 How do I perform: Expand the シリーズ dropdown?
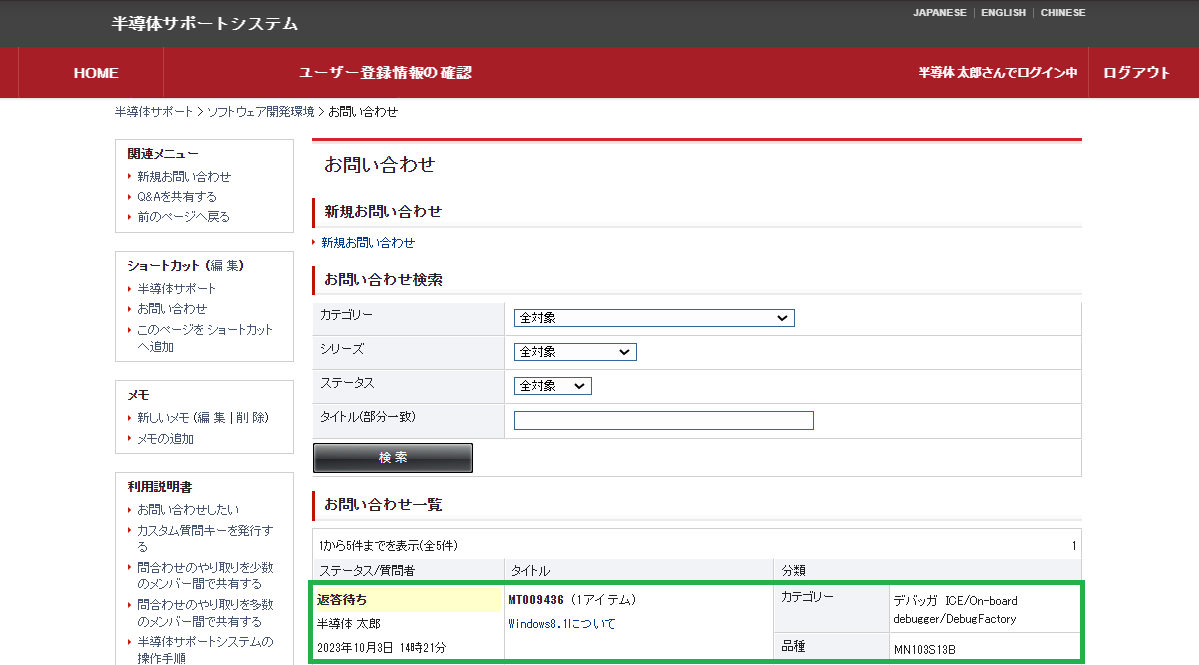point(575,352)
